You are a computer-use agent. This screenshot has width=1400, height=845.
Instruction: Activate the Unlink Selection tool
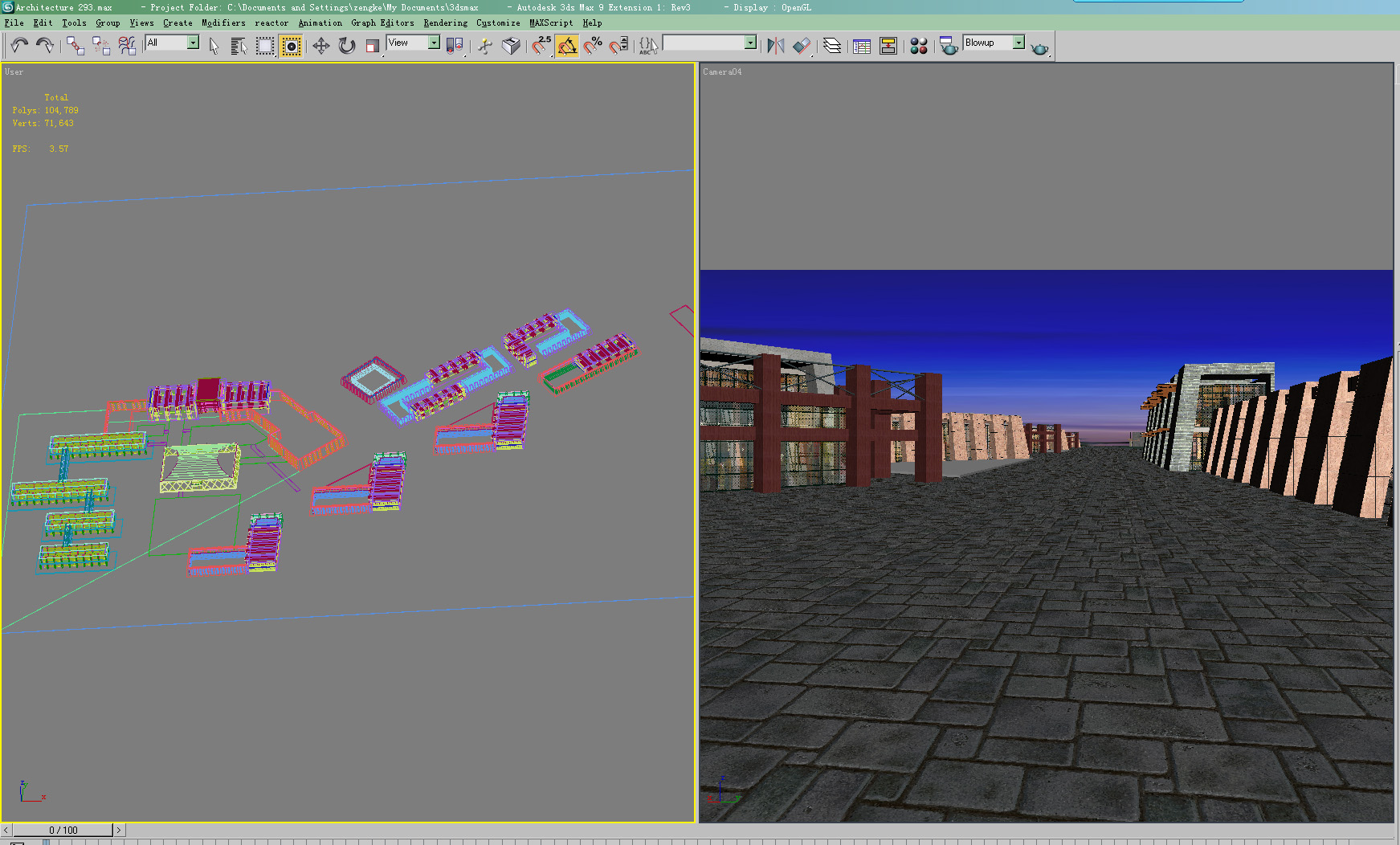pos(101,46)
